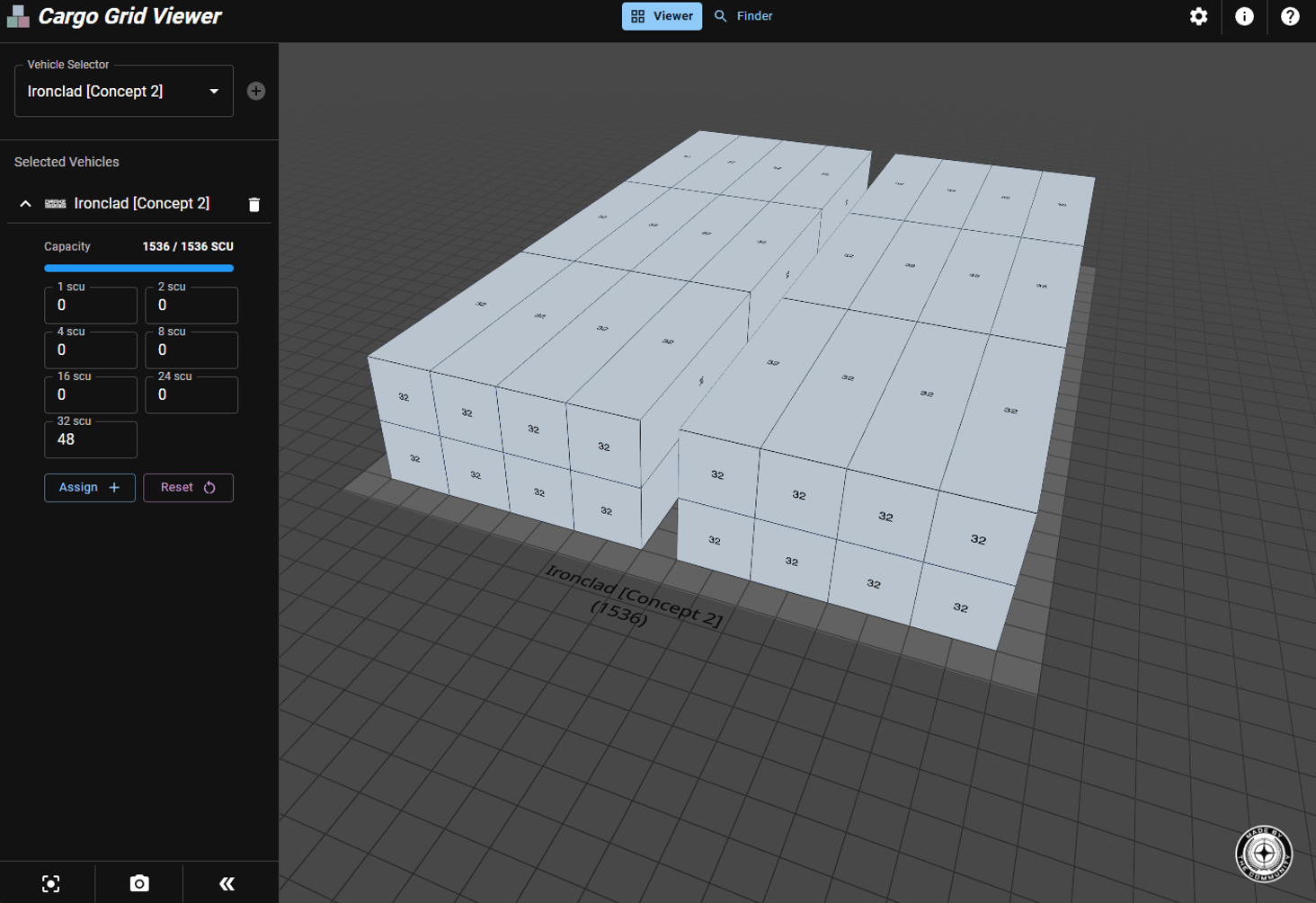This screenshot has height=903, width=1316.
Task: Click the Cargo Grid Viewer logo icon
Action: coord(18,16)
